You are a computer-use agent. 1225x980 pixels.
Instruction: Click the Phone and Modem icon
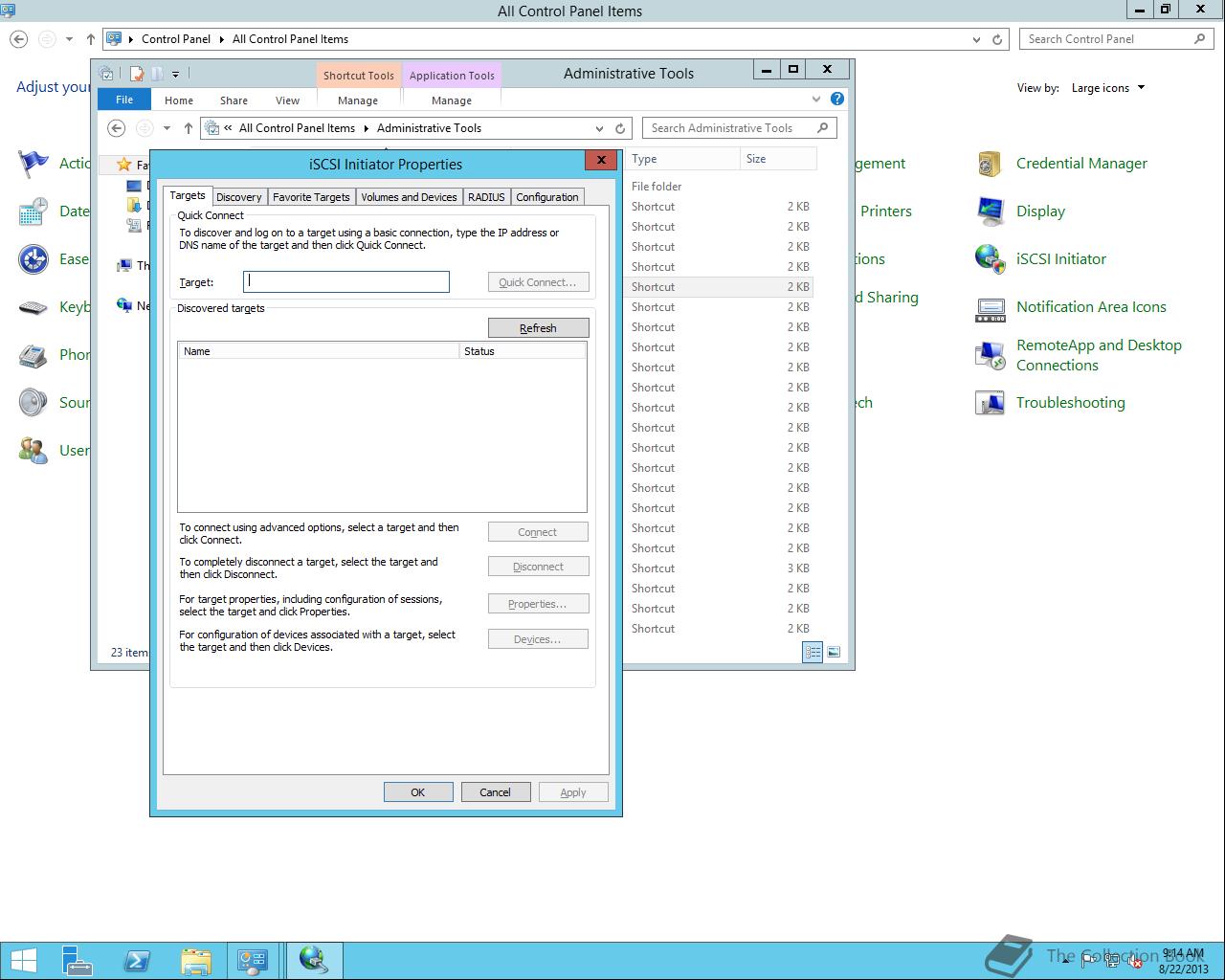pos(33,355)
